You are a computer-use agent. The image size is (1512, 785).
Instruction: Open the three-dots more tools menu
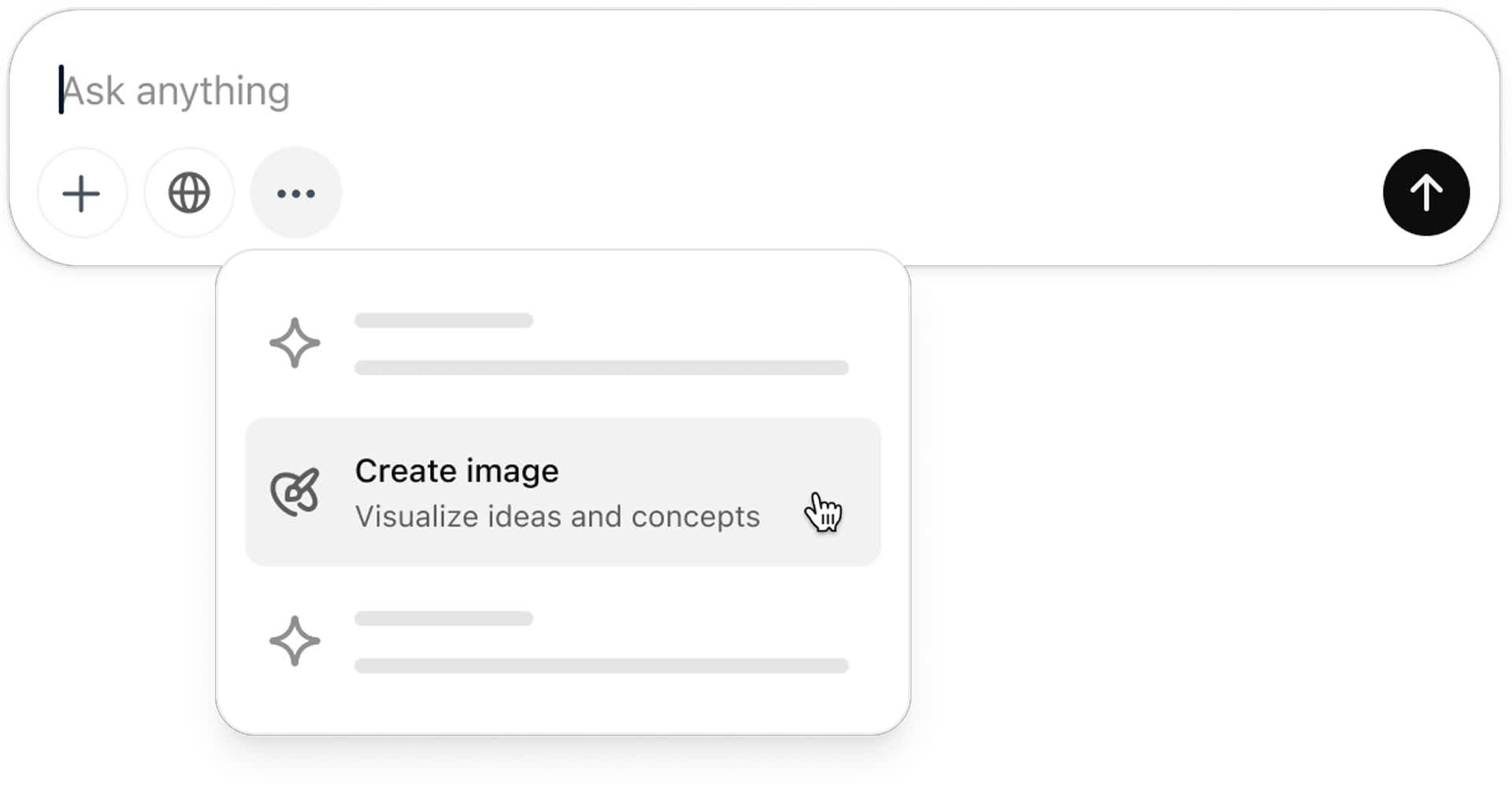(x=296, y=193)
